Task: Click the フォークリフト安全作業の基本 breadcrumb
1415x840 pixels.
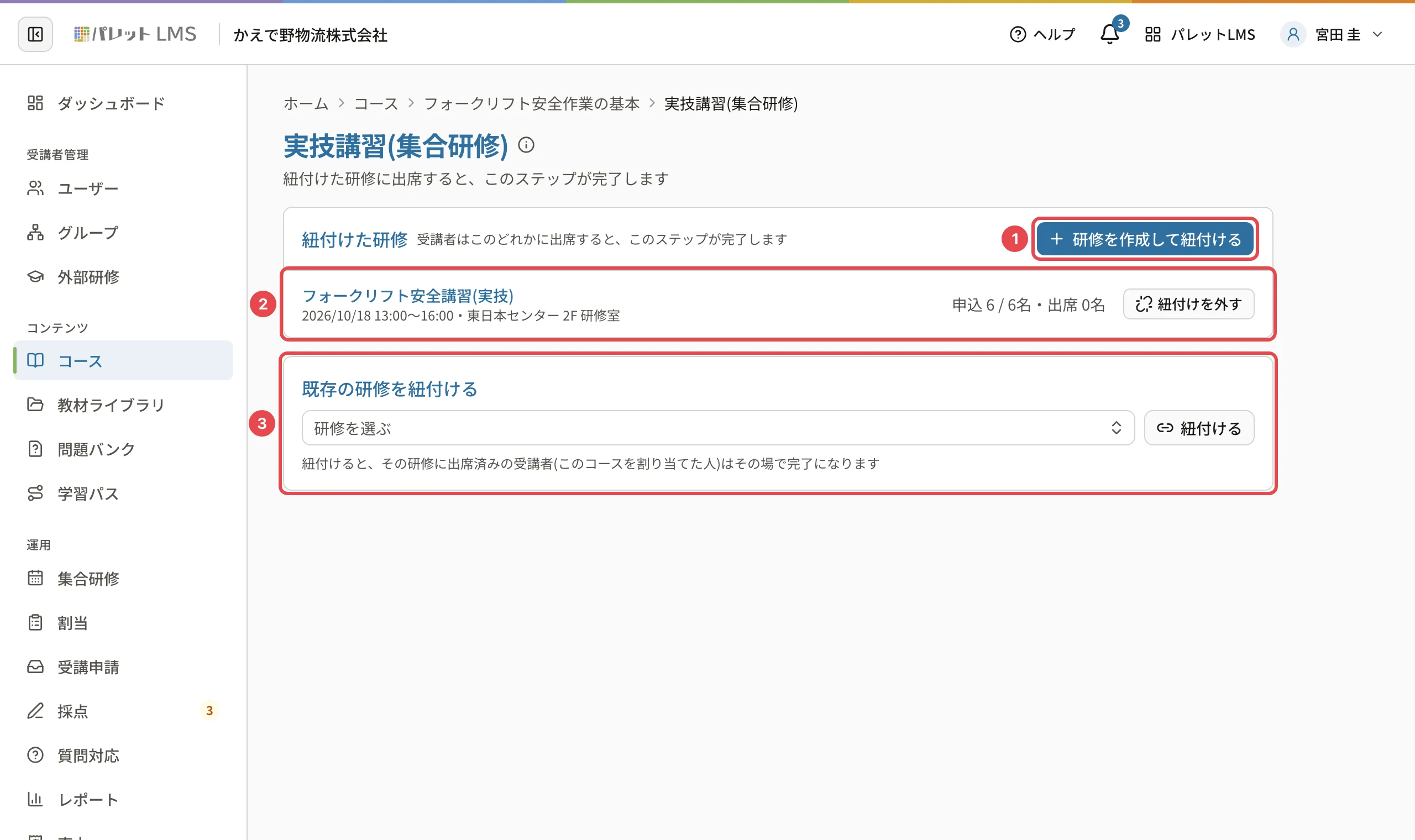Action: (532, 103)
